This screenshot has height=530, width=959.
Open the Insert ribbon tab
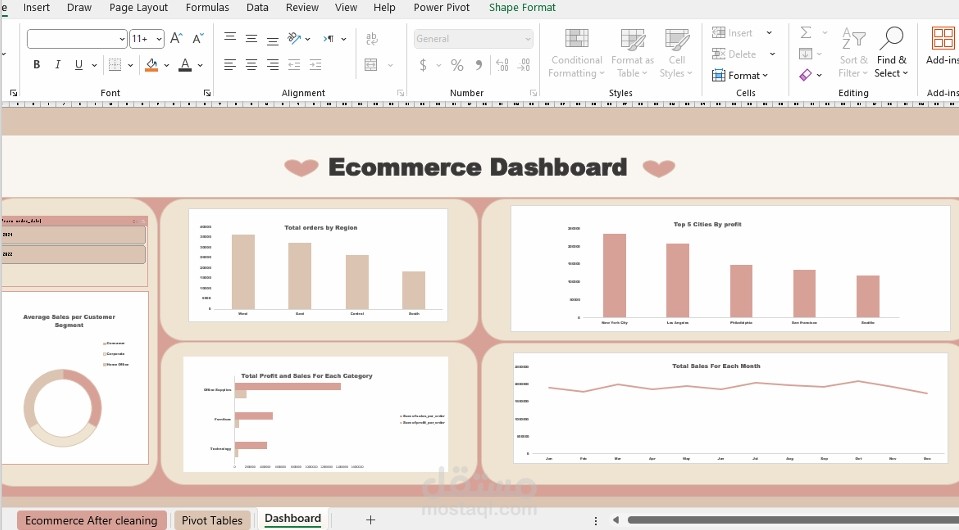[36, 7]
